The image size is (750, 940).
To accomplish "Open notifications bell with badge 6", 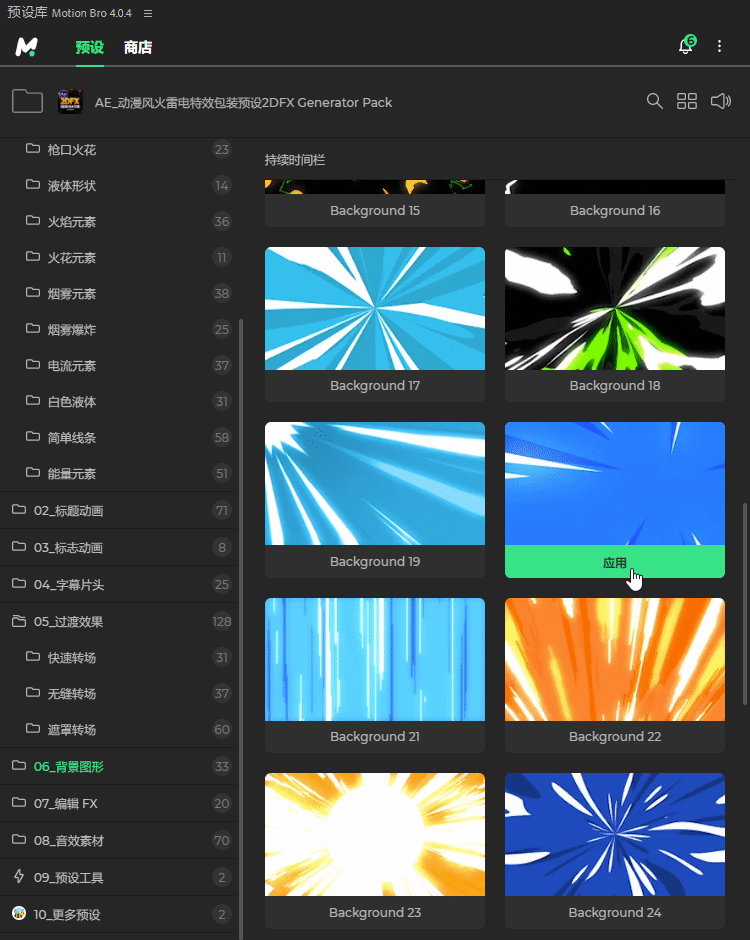I will [687, 45].
